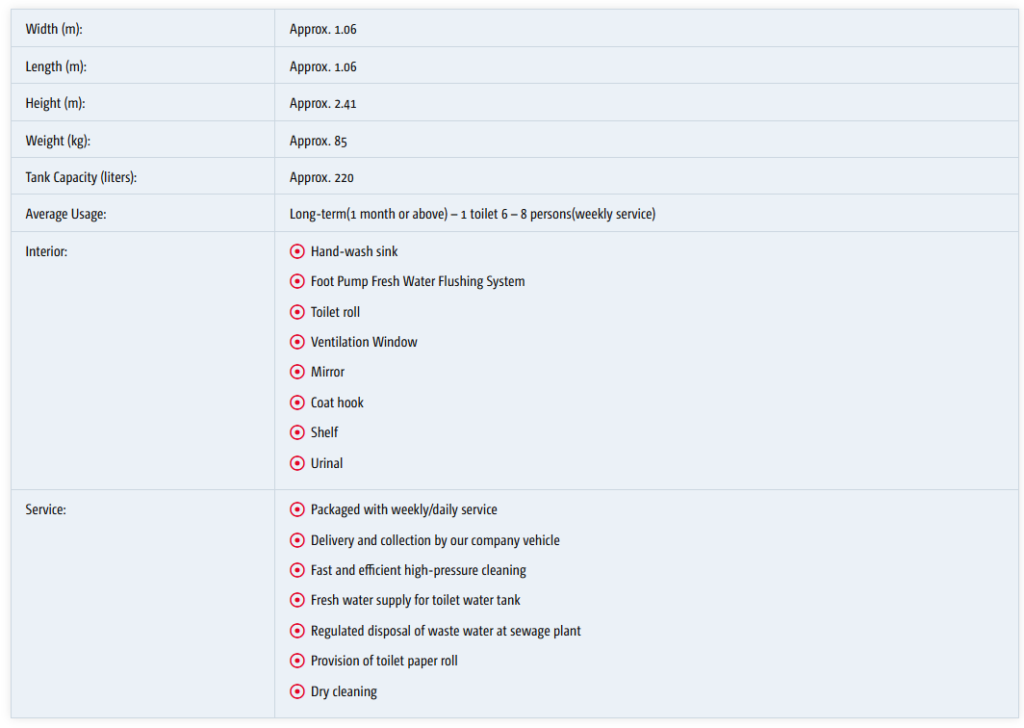
Task: Click the Average Usage row label
Action: [65, 214]
